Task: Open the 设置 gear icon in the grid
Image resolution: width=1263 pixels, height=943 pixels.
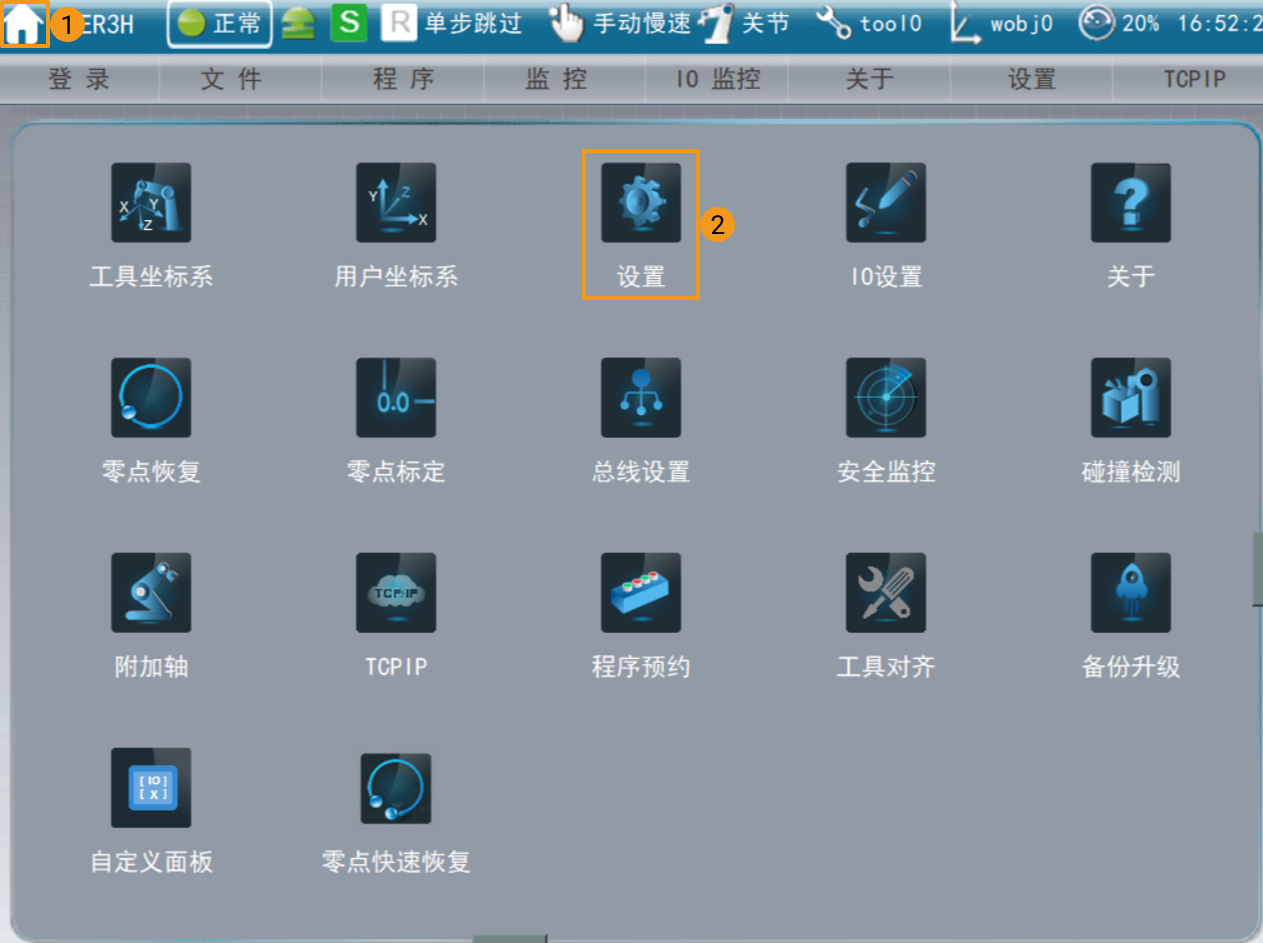Action: [x=641, y=203]
